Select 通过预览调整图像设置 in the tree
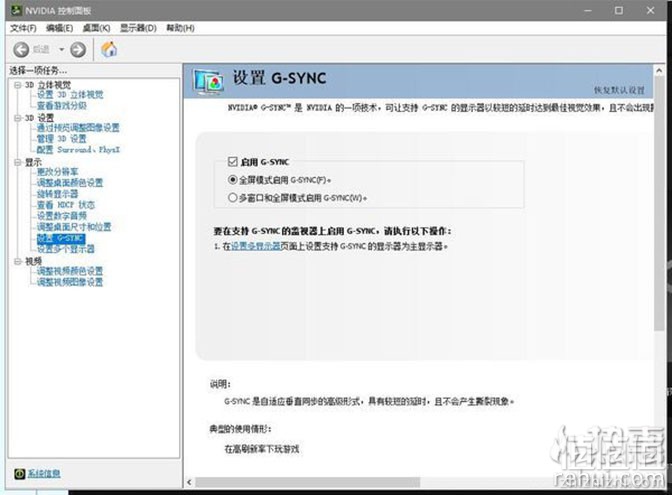672x495 pixels. (x=78, y=128)
